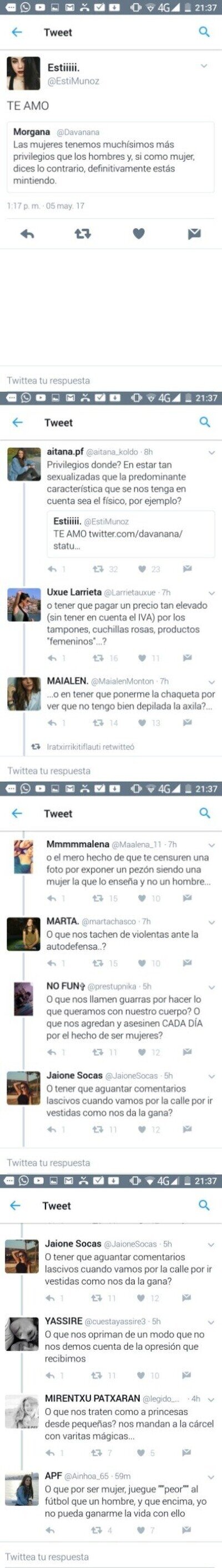Like MAIALEN.'s tweet about la chaqueta

[x=142, y=723]
